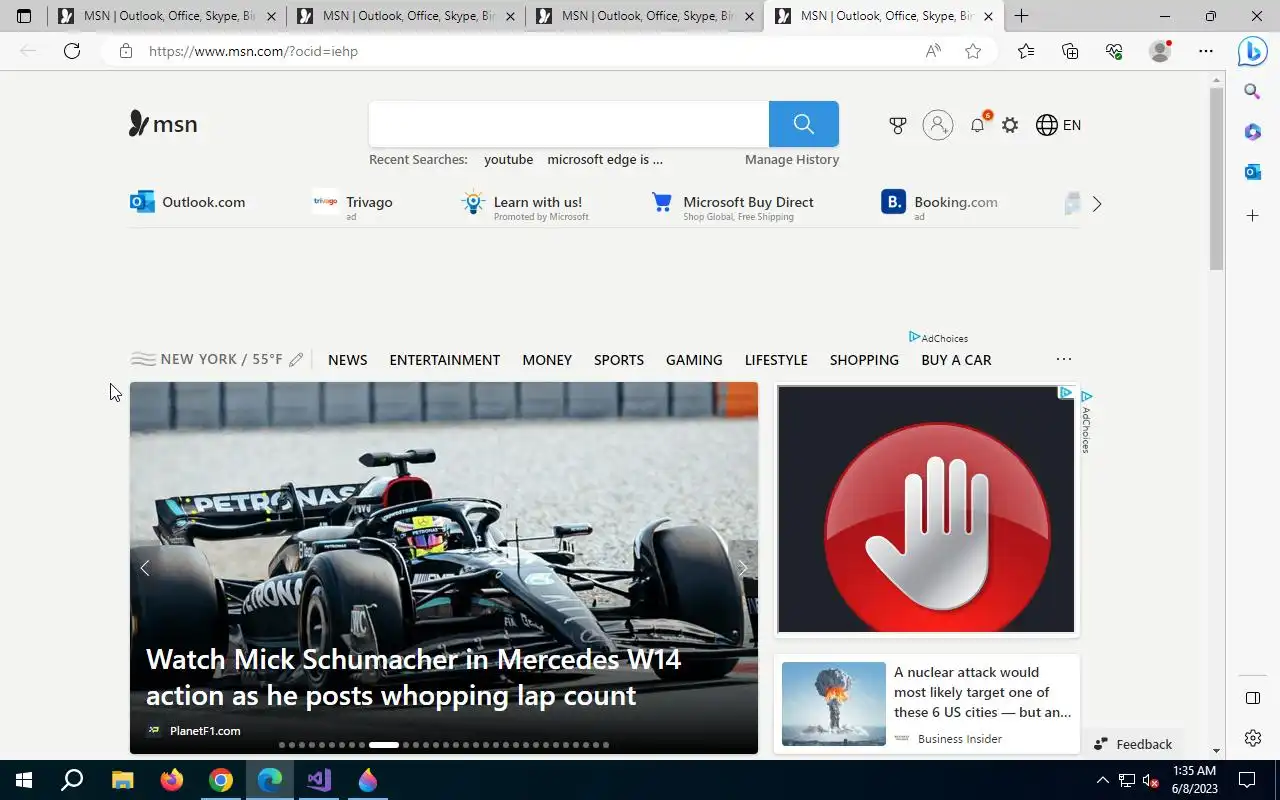Viewport: 1280px width, 800px height.
Task: Click the blue search magnifier button
Action: (x=803, y=124)
